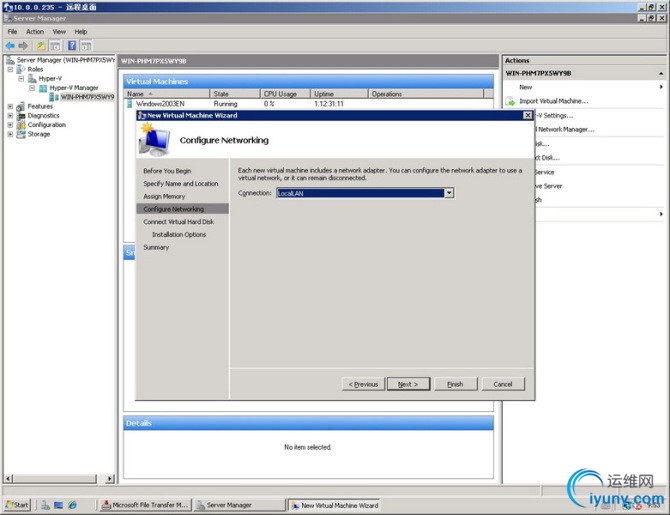Viewport: 670px width, 515px height.
Task: Click the wizard title bar icon
Action: pyautogui.click(x=142, y=115)
